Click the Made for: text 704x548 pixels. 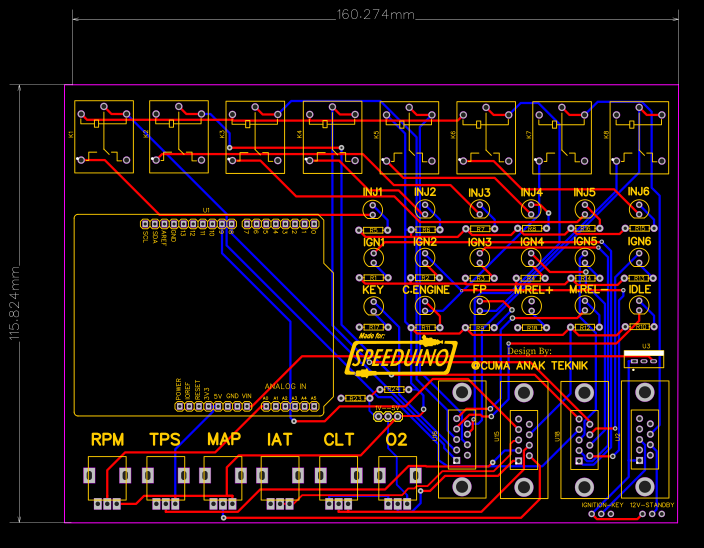point(371,335)
